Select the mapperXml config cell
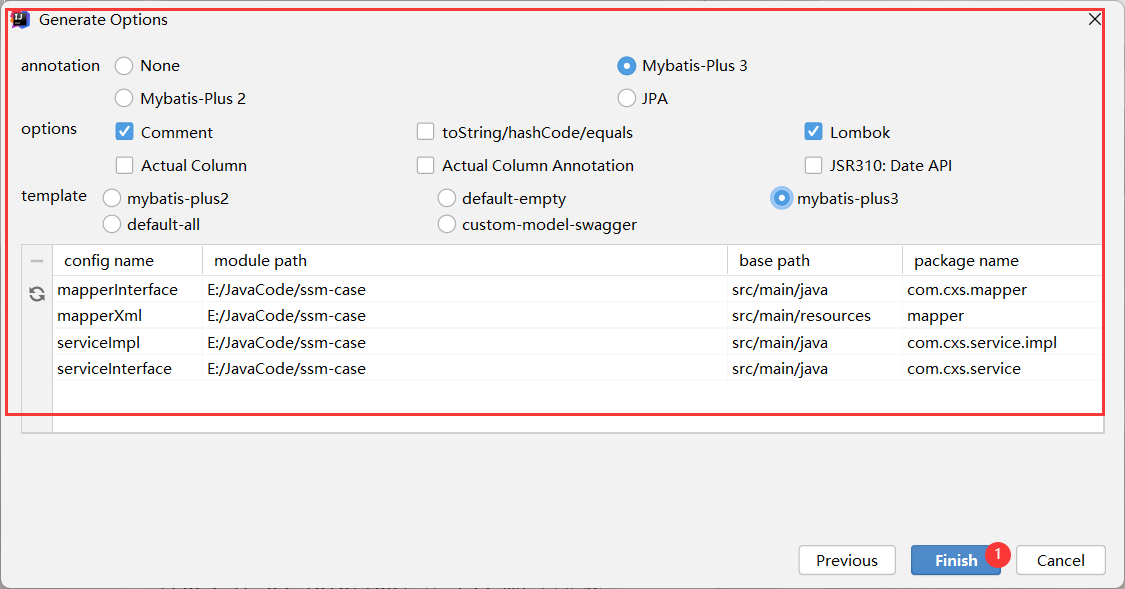This screenshot has height=589, width=1125. click(x=128, y=316)
